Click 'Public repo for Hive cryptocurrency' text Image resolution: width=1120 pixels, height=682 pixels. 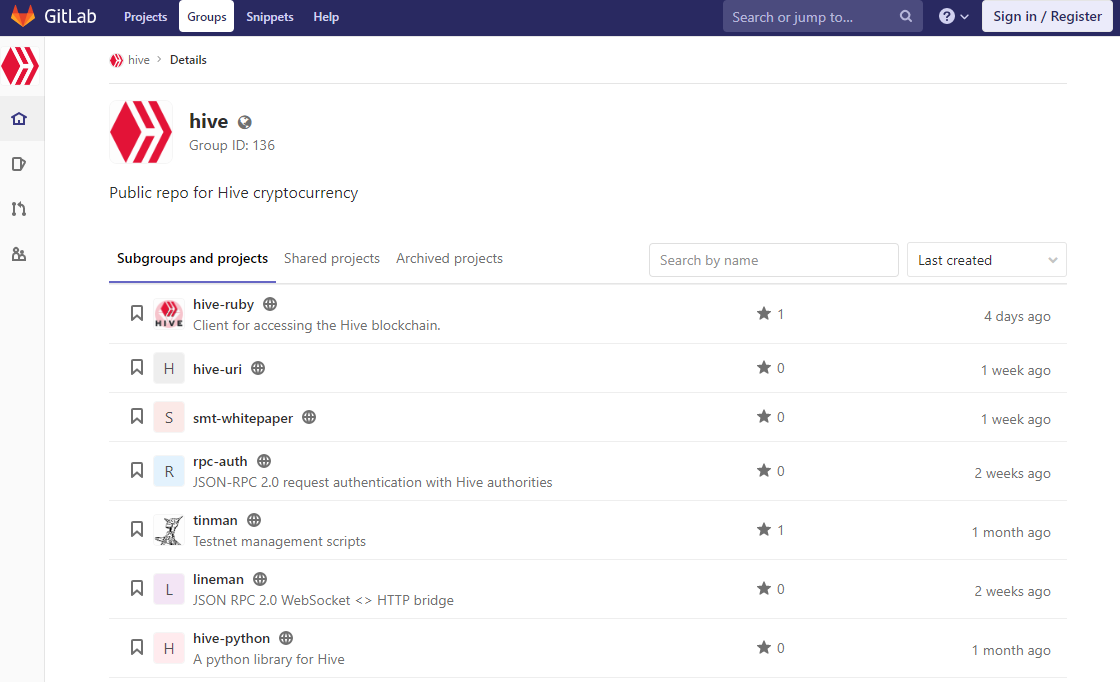[x=234, y=193]
